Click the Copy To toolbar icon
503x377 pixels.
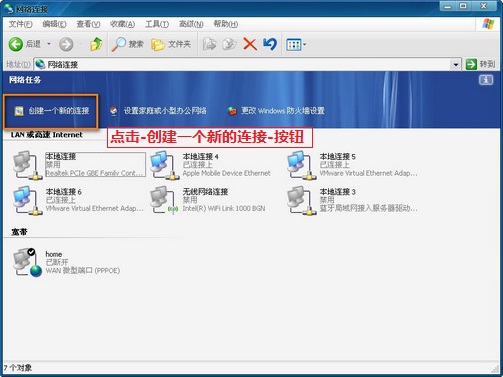pos(229,44)
